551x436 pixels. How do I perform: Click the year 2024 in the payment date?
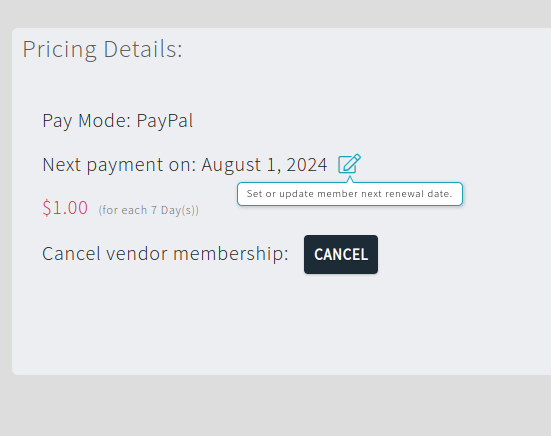(307, 165)
